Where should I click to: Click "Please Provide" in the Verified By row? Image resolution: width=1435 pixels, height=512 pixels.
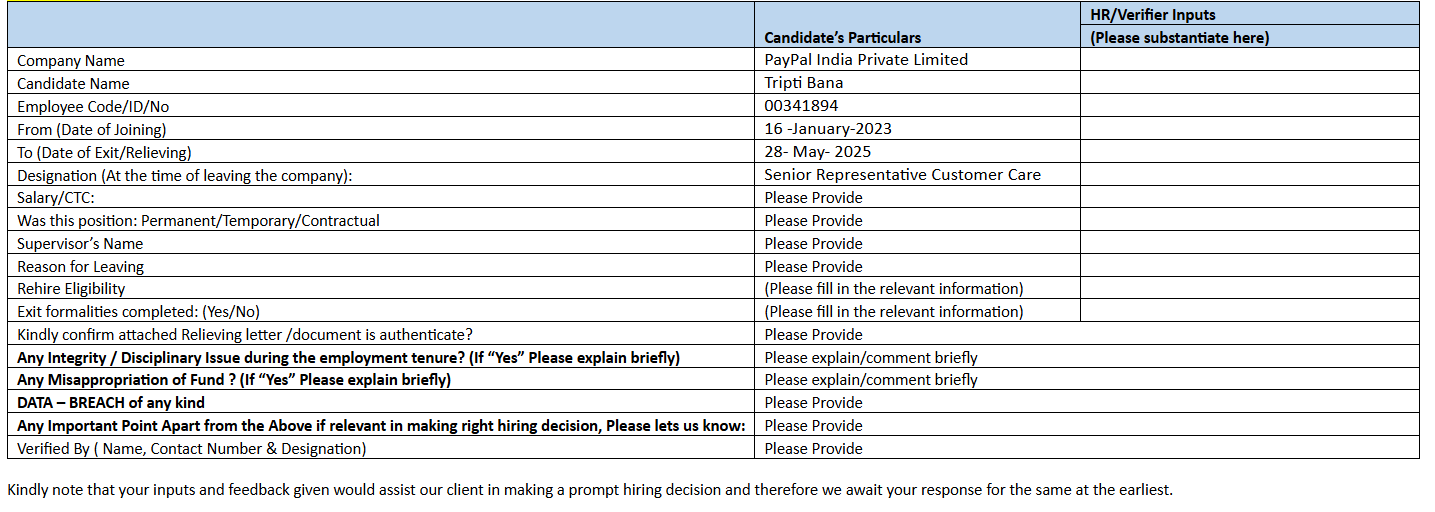point(813,449)
